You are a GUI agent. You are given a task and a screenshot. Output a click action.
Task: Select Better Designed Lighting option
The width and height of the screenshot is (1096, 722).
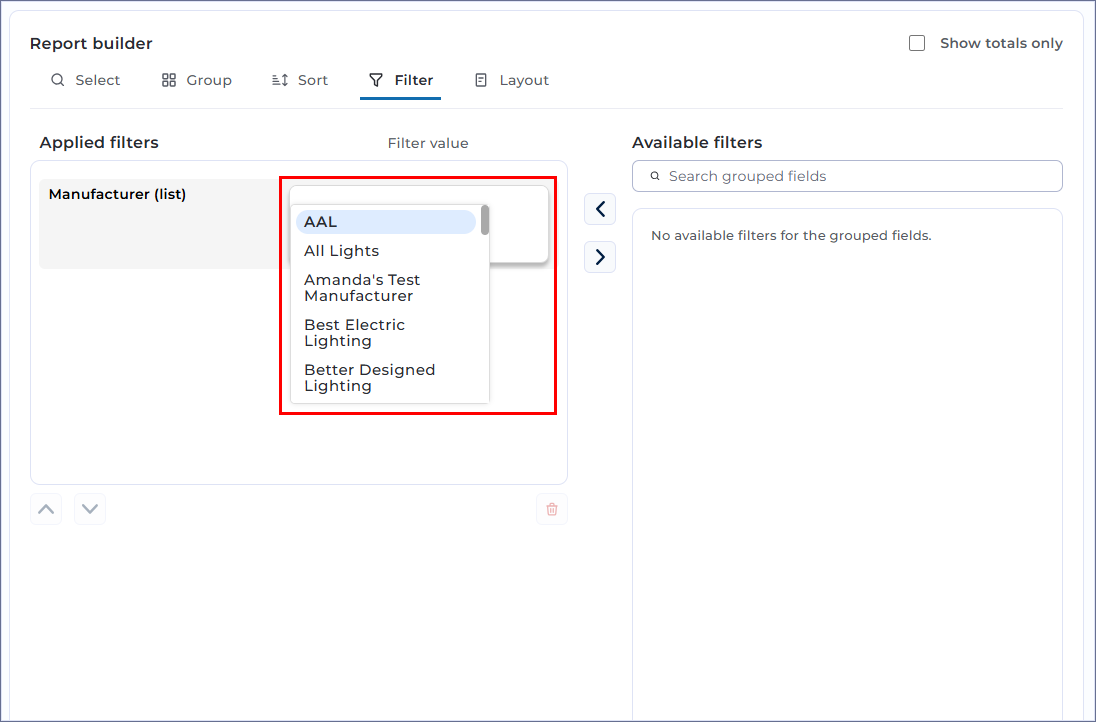tap(386, 378)
